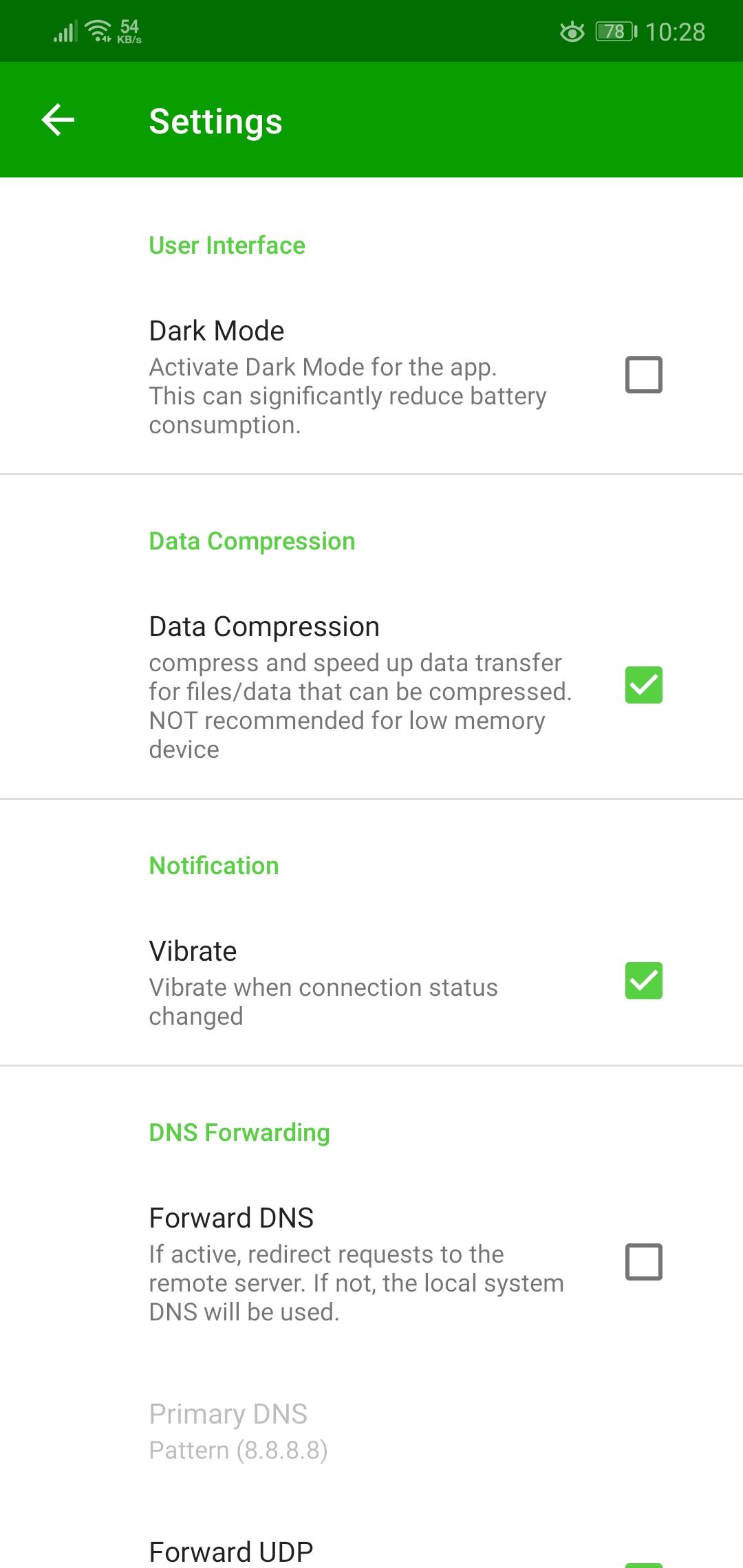Image resolution: width=743 pixels, height=1568 pixels.
Task: Tap the battery indicator showing 78
Action: (x=616, y=32)
